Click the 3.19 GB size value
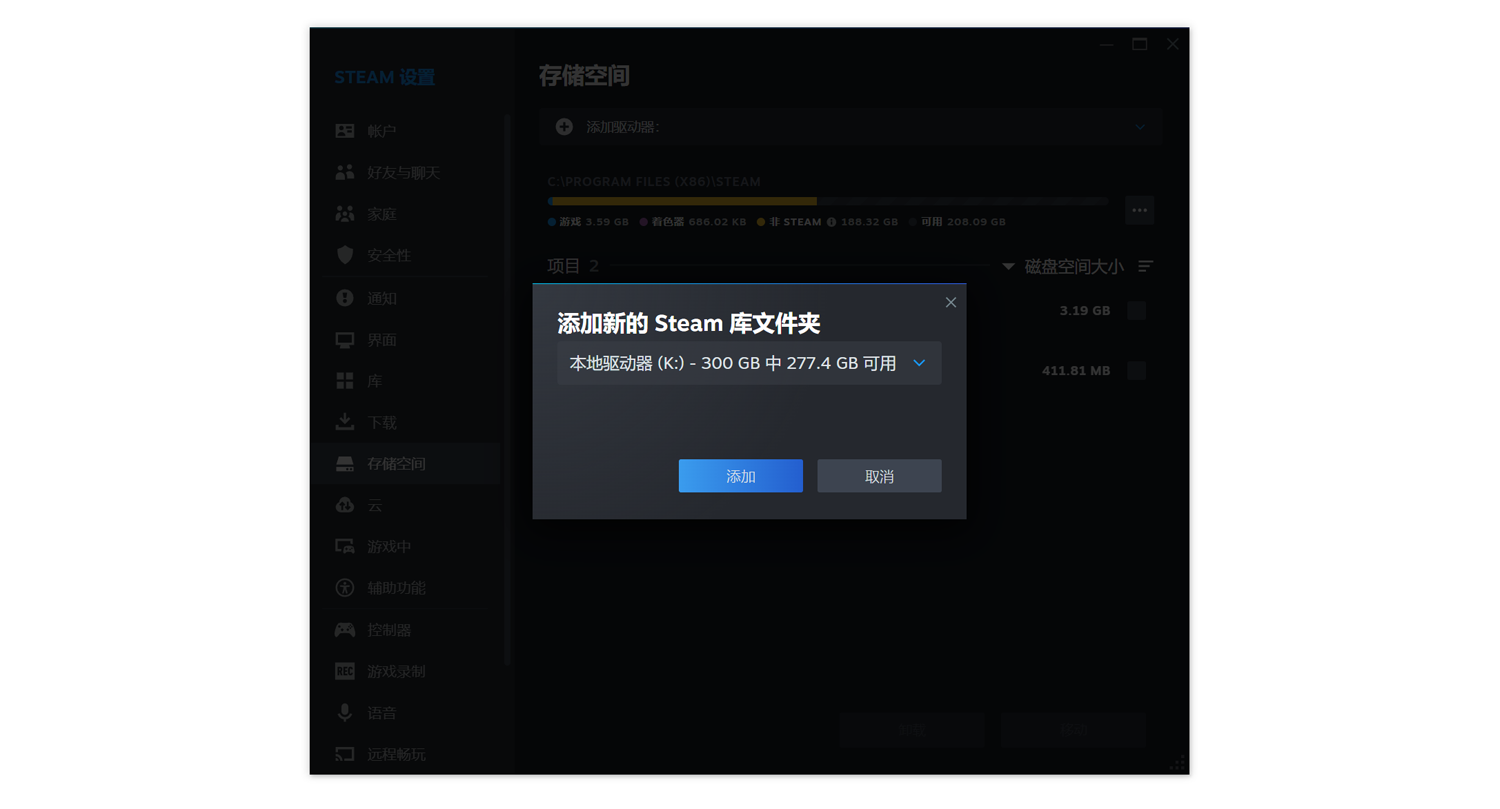 1085,311
